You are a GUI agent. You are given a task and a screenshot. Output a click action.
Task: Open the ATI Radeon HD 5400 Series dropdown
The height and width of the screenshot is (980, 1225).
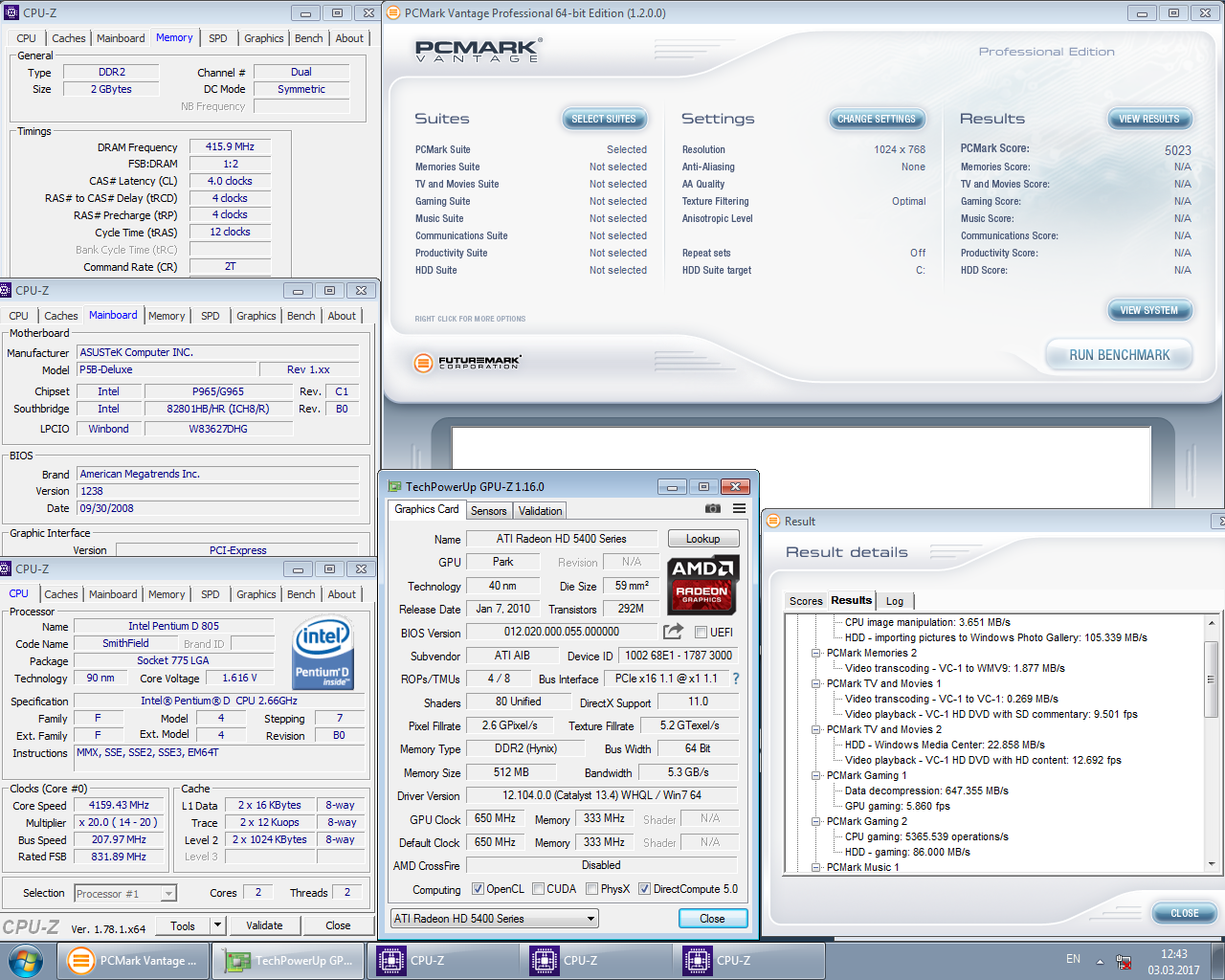click(x=495, y=919)
